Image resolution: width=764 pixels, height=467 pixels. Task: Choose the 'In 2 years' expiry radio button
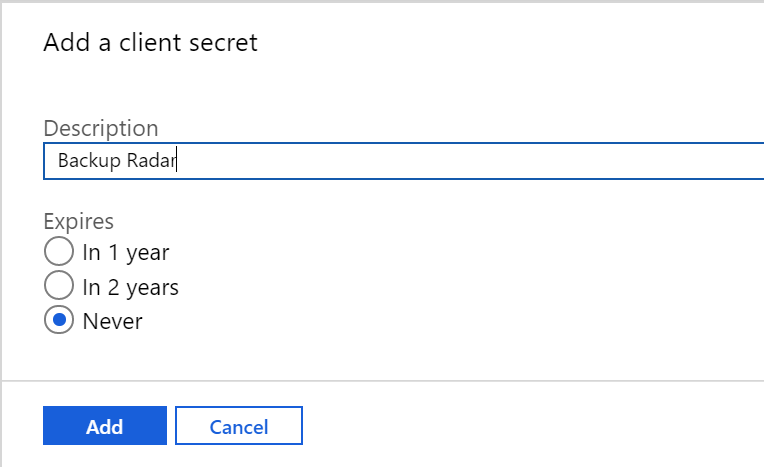pos(59,286)
